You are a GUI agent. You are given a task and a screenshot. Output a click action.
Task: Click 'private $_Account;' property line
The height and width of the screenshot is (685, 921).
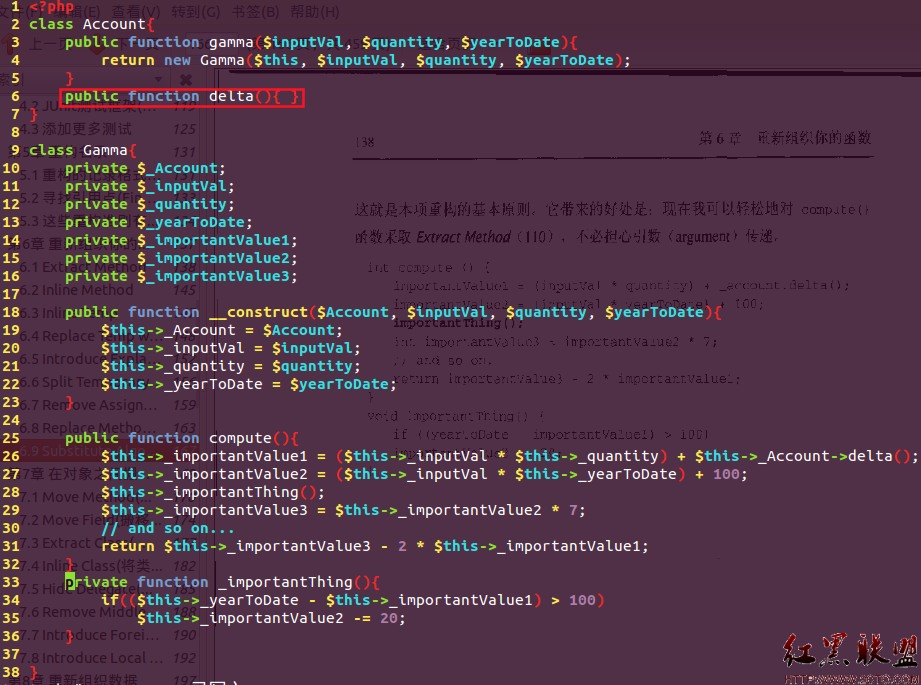click(145, 169)
